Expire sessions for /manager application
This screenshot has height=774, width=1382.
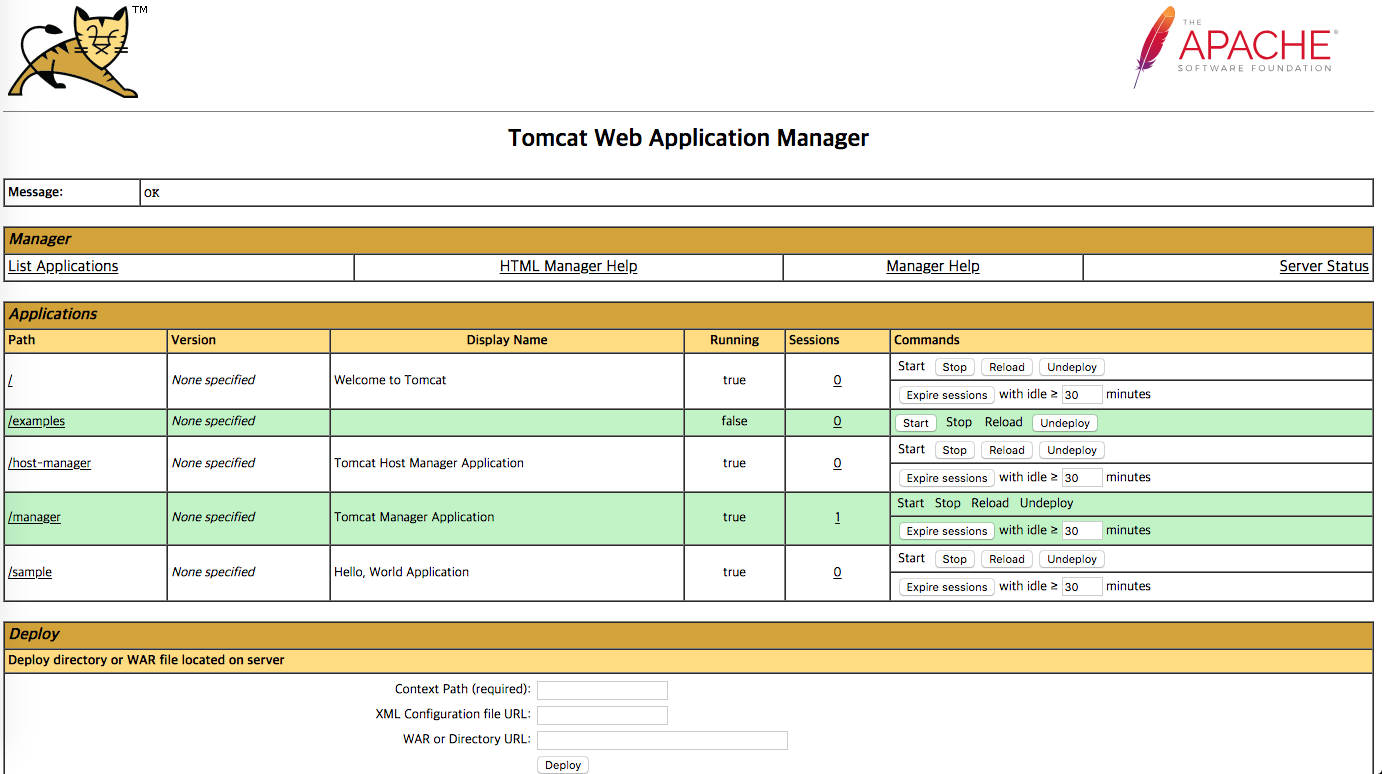[947, 531]
